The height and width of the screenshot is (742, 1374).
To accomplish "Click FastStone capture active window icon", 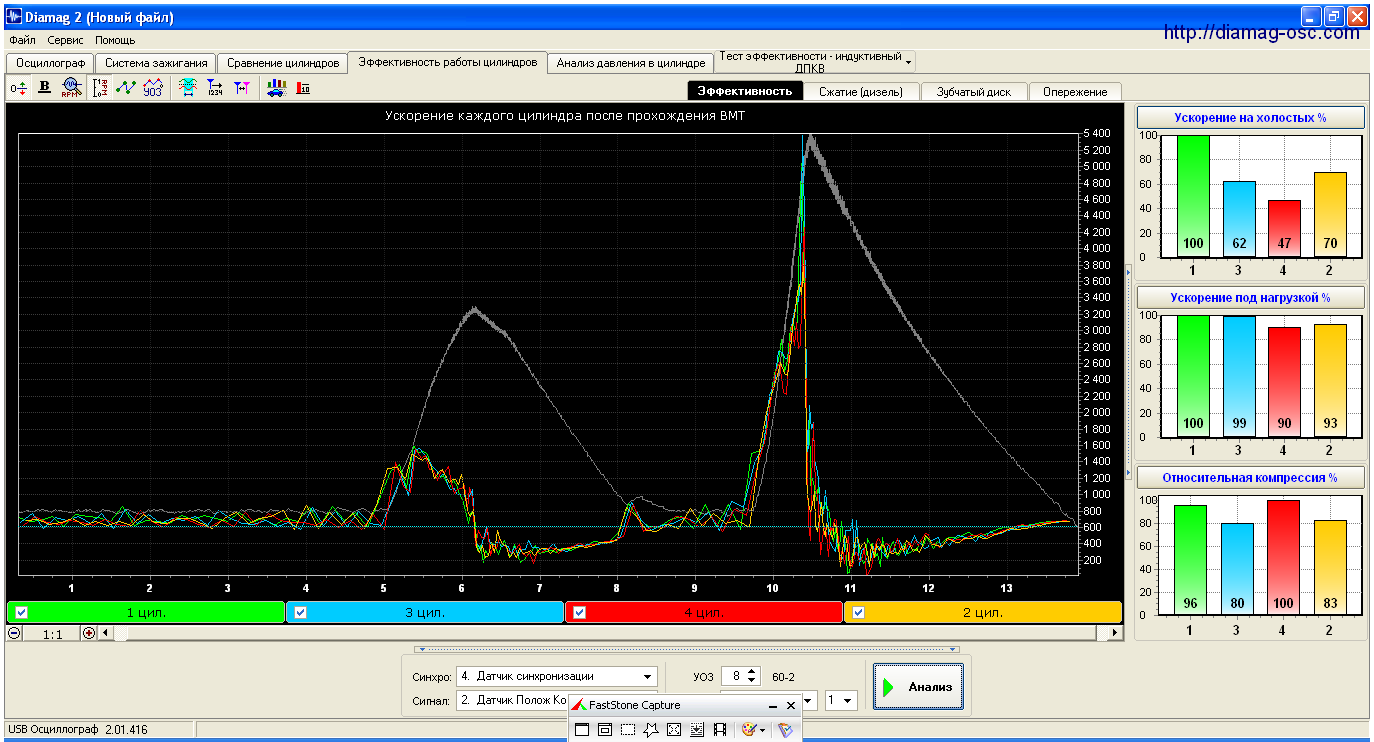I will tap(583, 730).
